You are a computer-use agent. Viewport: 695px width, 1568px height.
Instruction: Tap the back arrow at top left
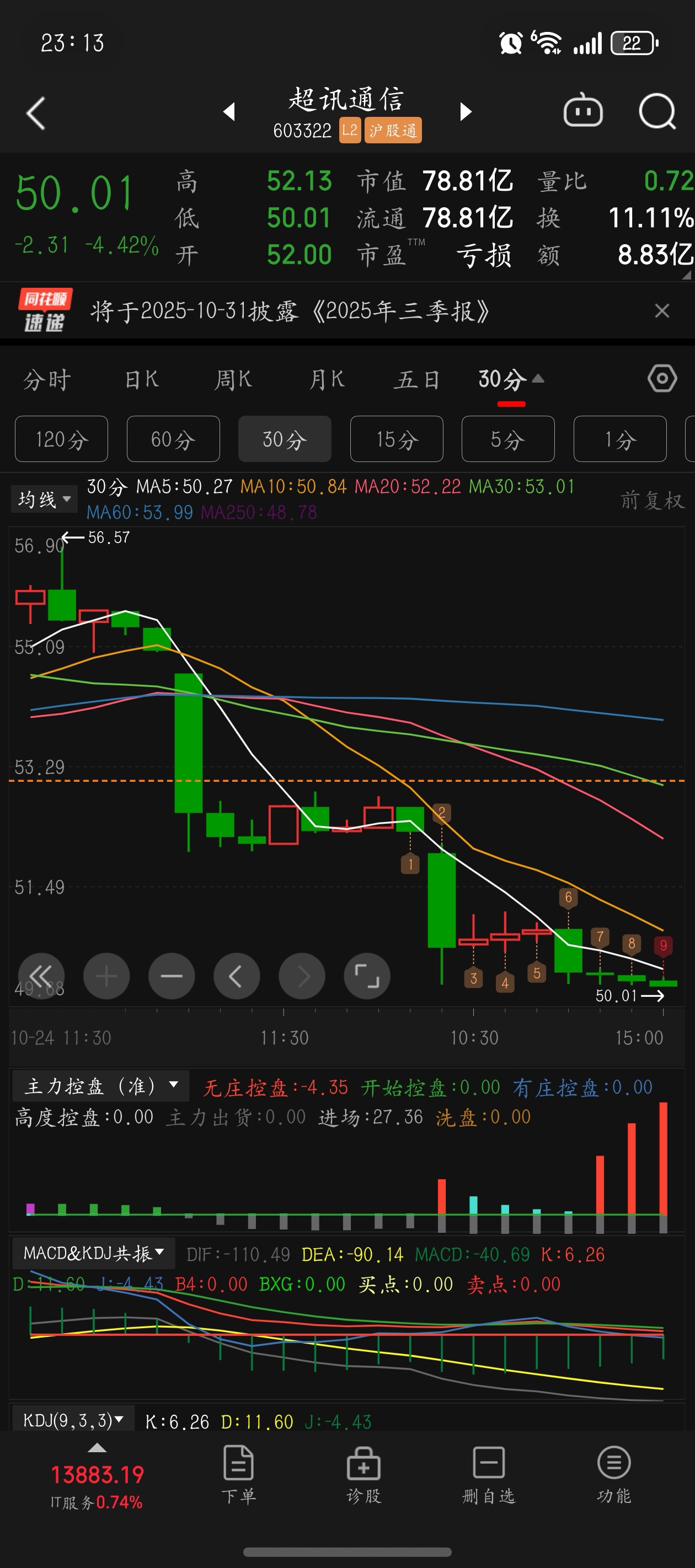point(36,113)
